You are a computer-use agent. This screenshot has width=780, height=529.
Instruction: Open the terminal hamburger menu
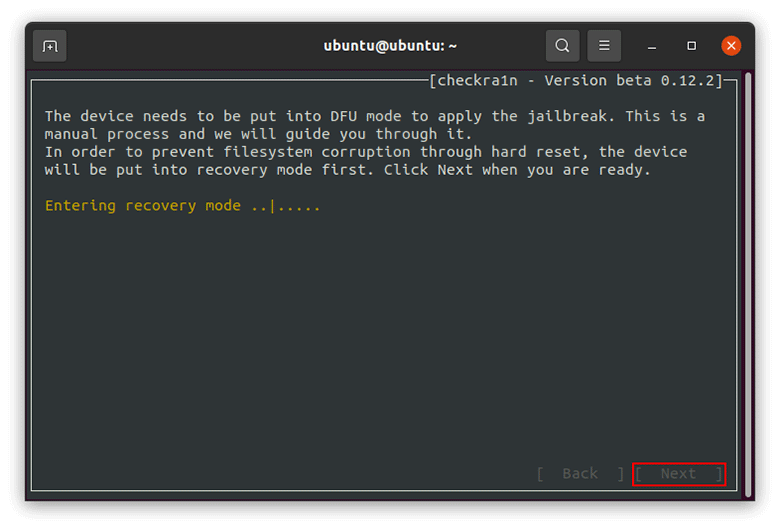604,46
